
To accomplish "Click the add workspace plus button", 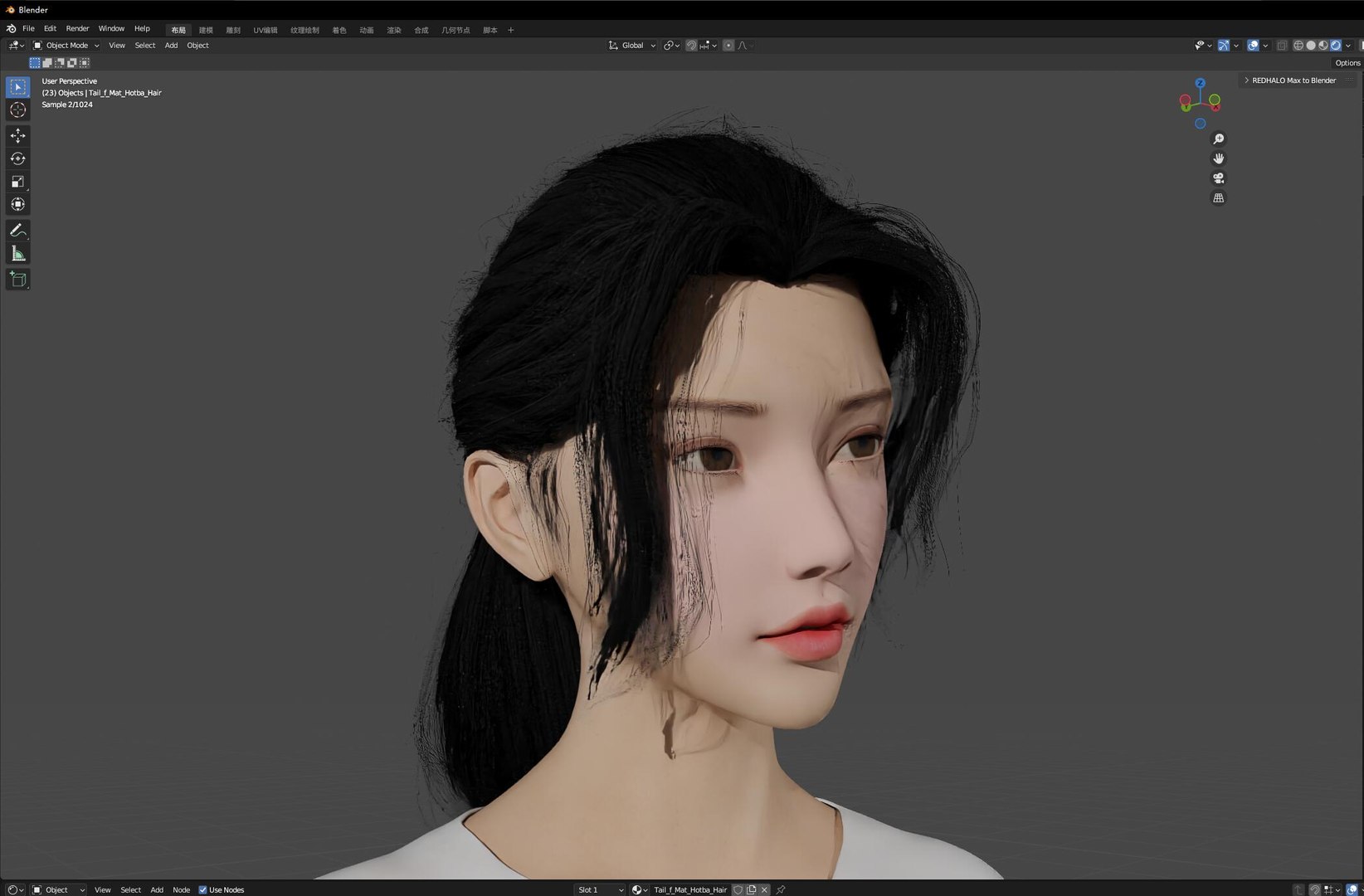I will pyautogui.click(x=510, y=30).
